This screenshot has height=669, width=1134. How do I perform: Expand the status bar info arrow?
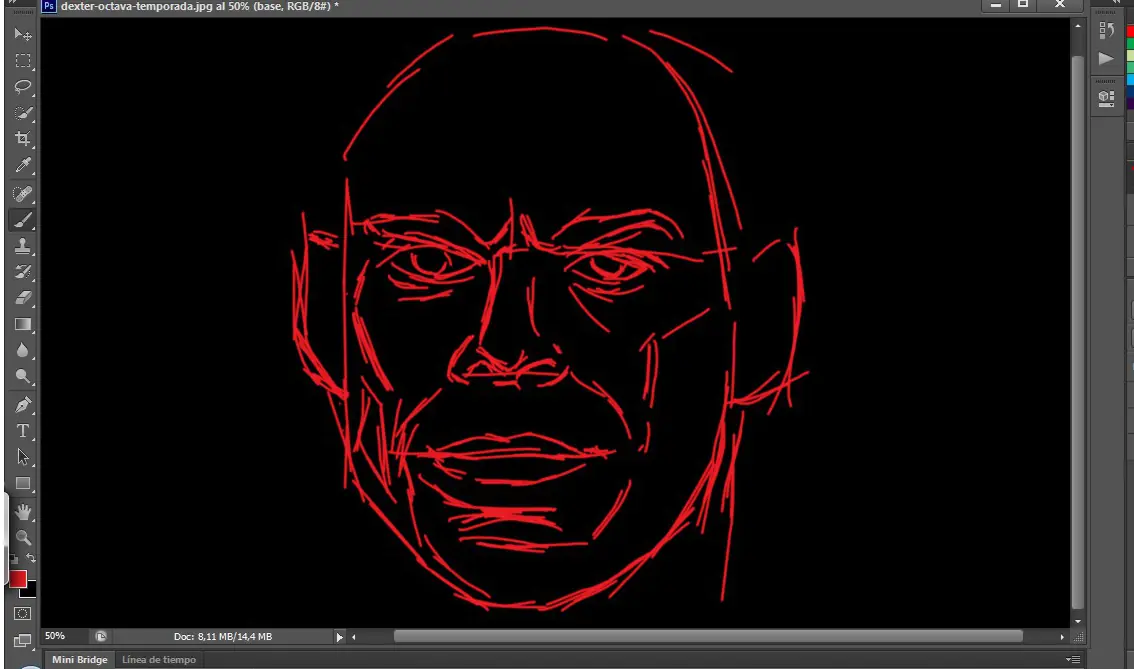click(339, 637)
